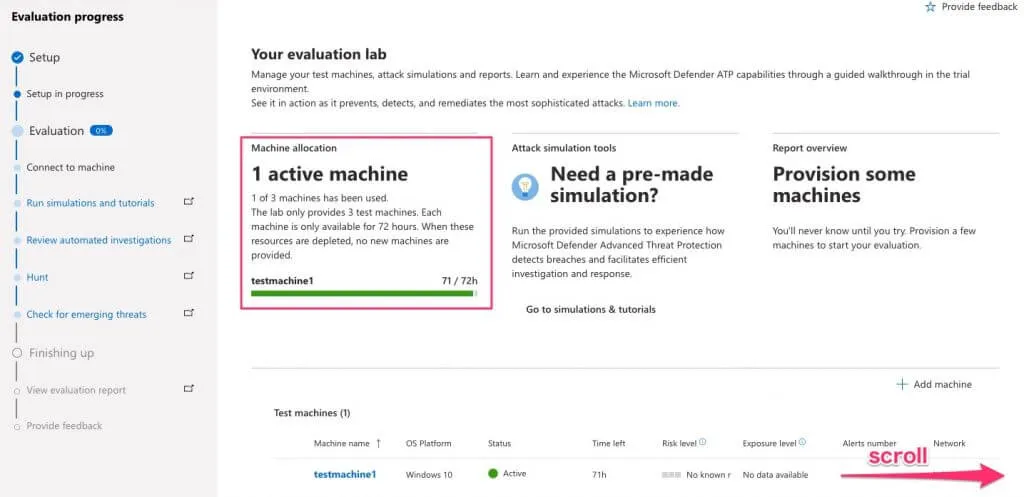Screen dimensions: 1024x497
Task: Select the Evaluation step in progress sidebar
Action: [56, 130]
